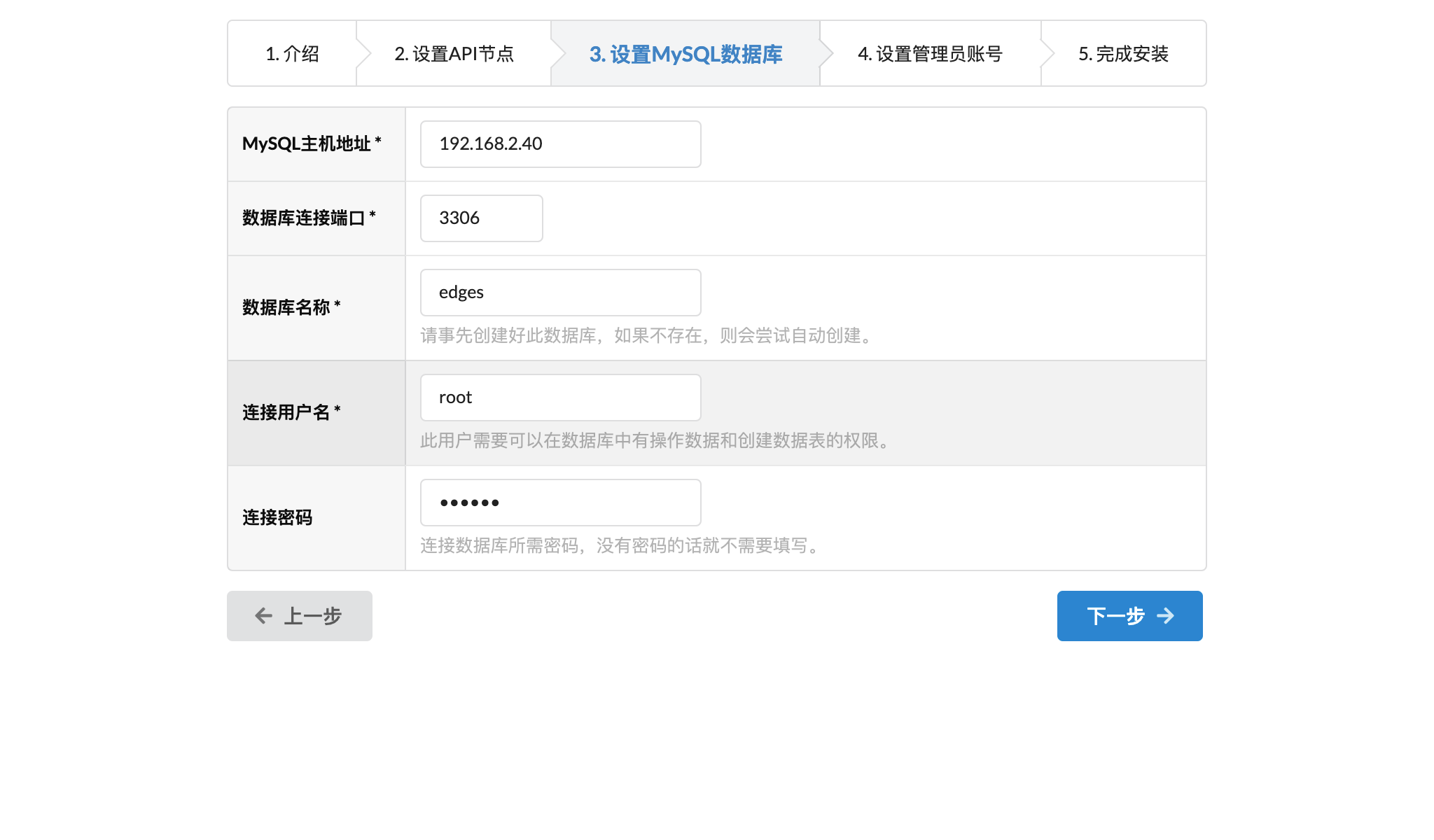The width and height of the screenshot is (1434, 840).
Task: Edit the 数据库连接端口 field showing 3306
Action: pos(481,218)
